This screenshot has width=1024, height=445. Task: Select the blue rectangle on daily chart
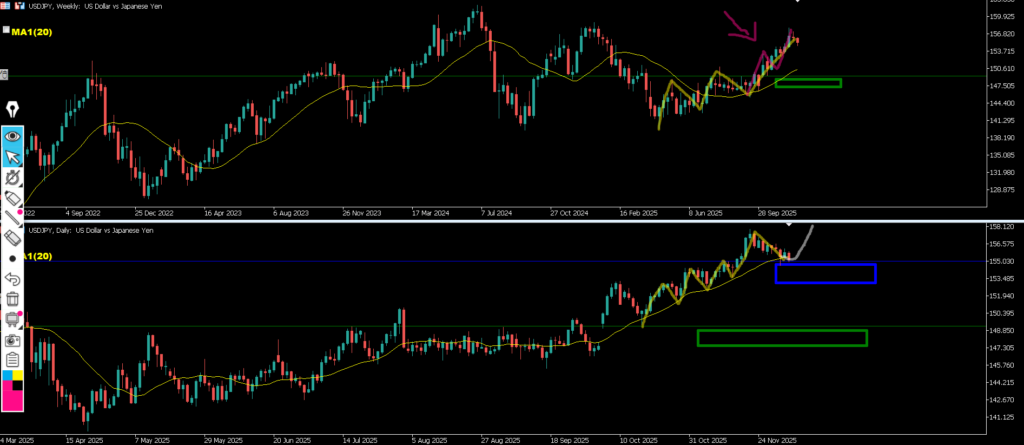point(825,273)
